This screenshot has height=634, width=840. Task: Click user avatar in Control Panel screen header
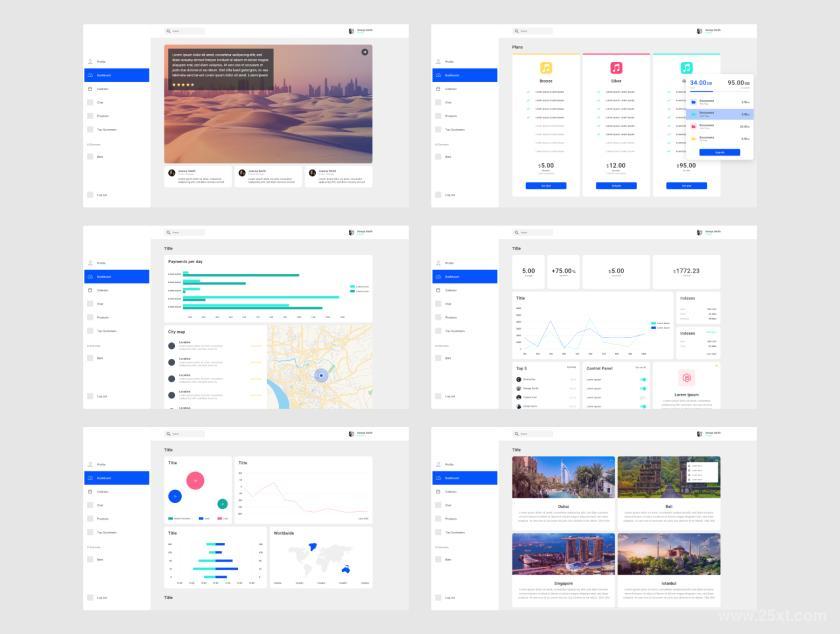699,233
